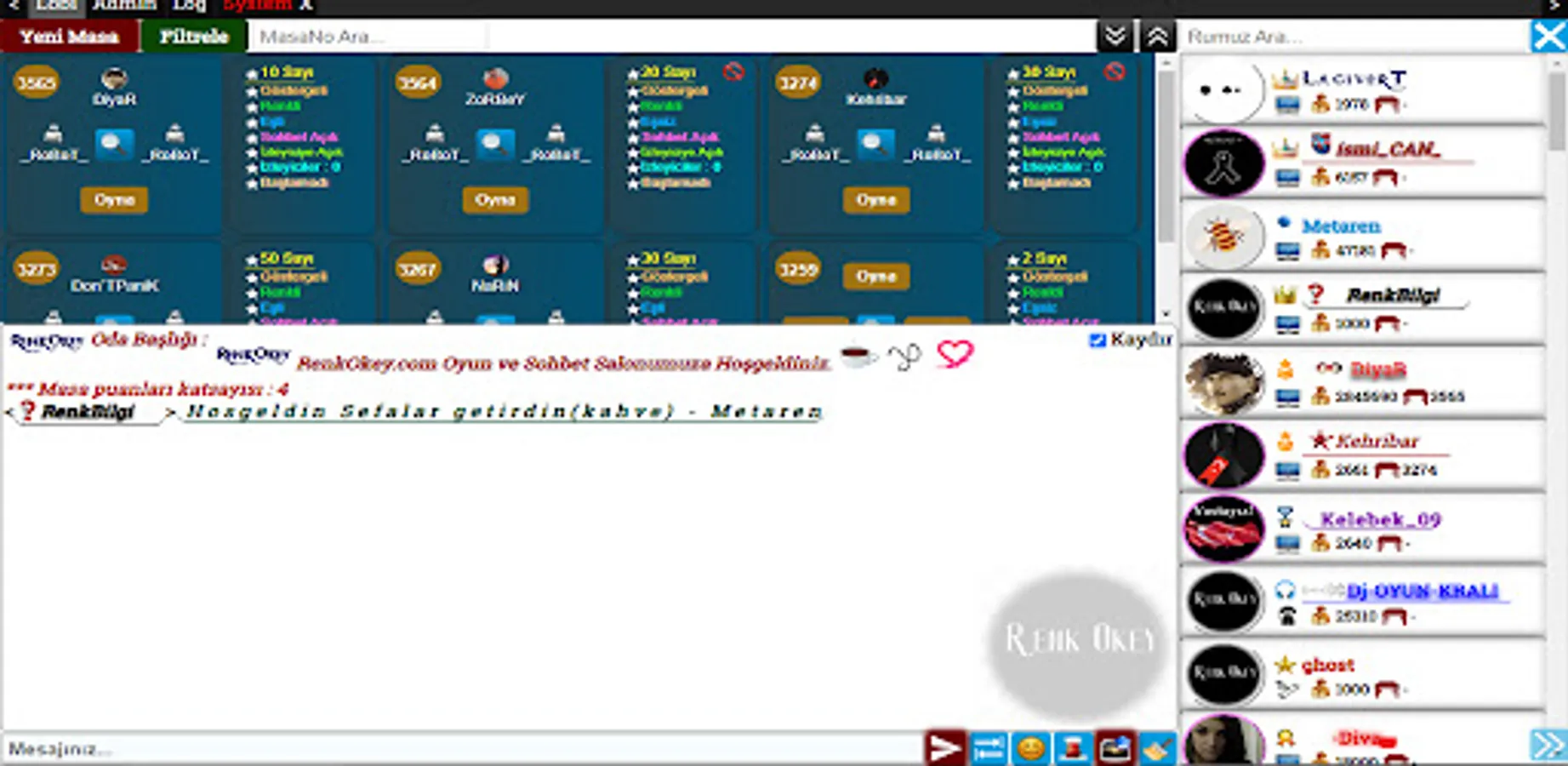Collapse table list with double-down chevron
This screenshot has width=1568, height=766.
point(1115,37)
